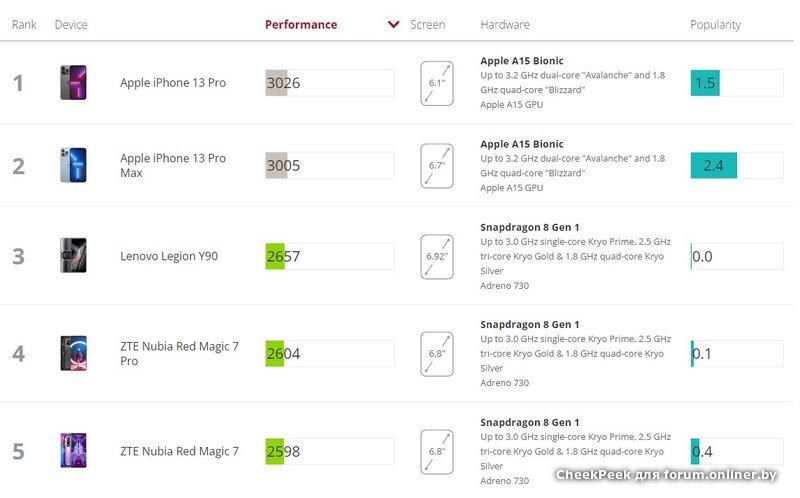
Task: Click the Lenovo Legion Y90 phone image
Action: tap(73, 256)
